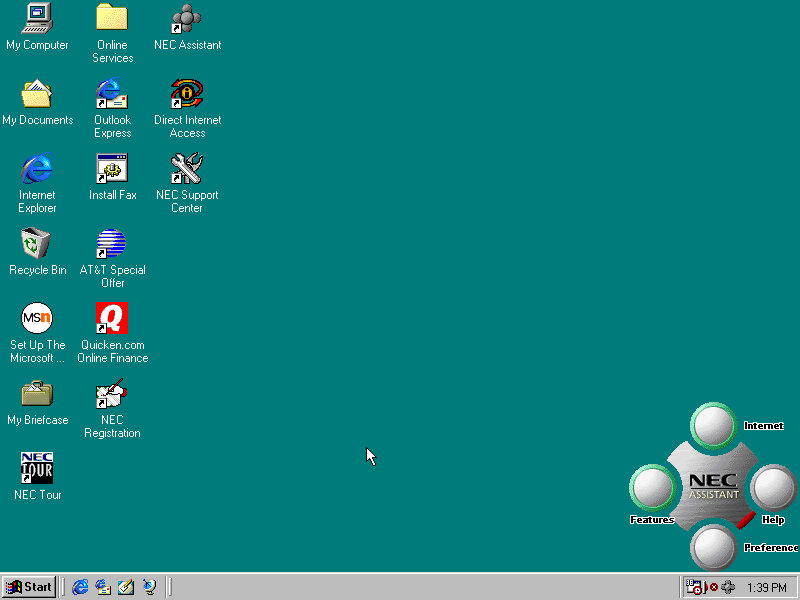
Task: Open Preference from the NEC Assistant dial
Action: coord(713,546)
